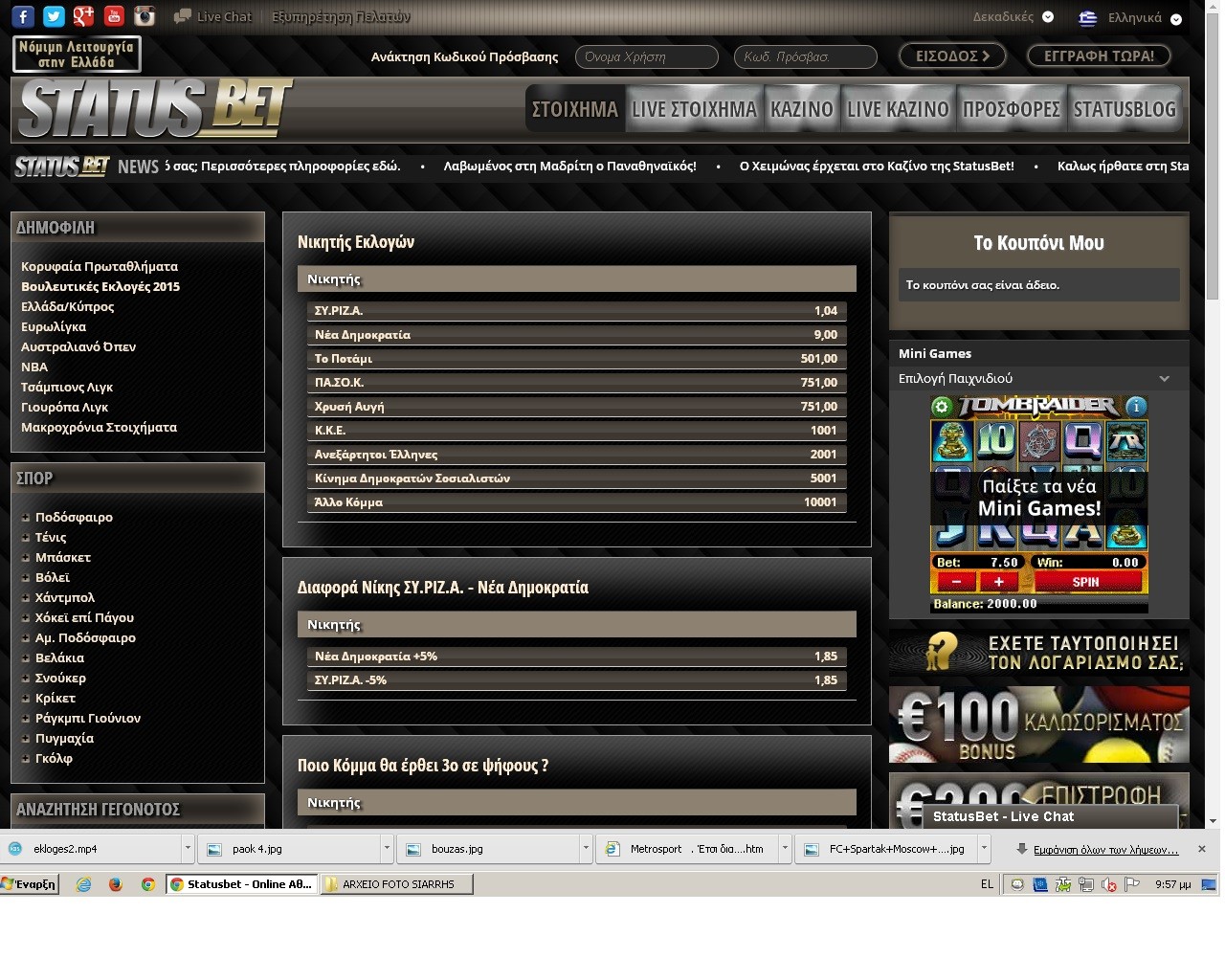
Task: Switch to the ΚΑΖΙΝΟ tab
Action: pyautogui.click(x=802, y=109)
